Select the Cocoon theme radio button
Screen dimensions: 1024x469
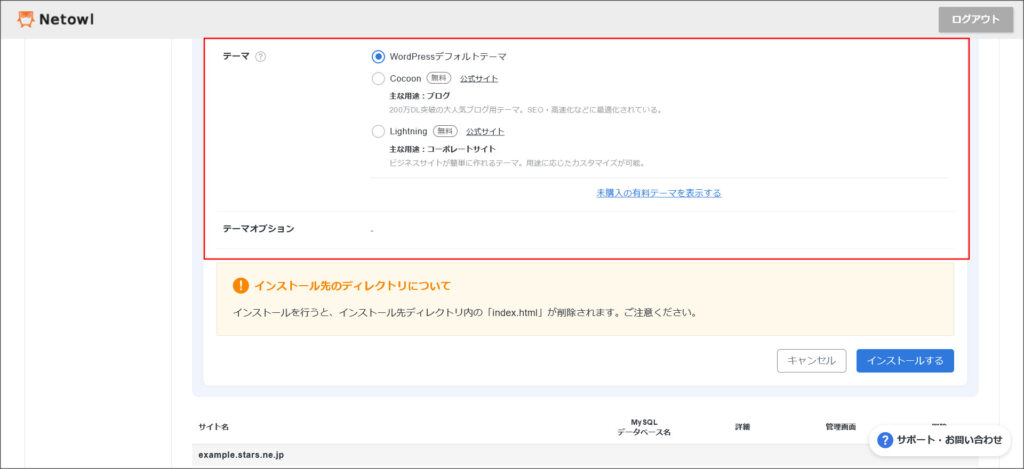pos(378,79)
